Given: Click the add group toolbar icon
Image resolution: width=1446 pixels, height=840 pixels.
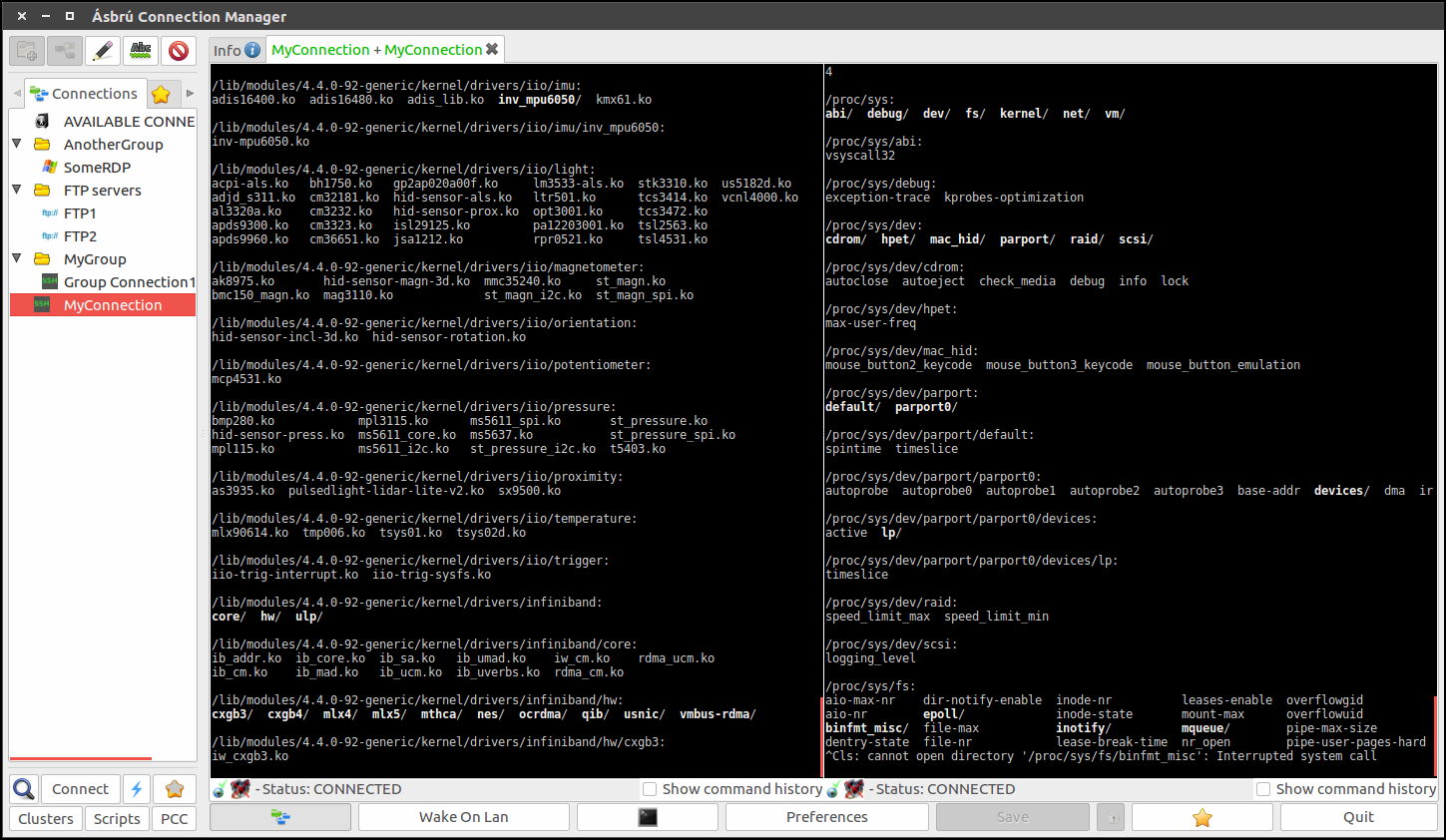Looking at the screenshot, I should [x=66, y=51].
